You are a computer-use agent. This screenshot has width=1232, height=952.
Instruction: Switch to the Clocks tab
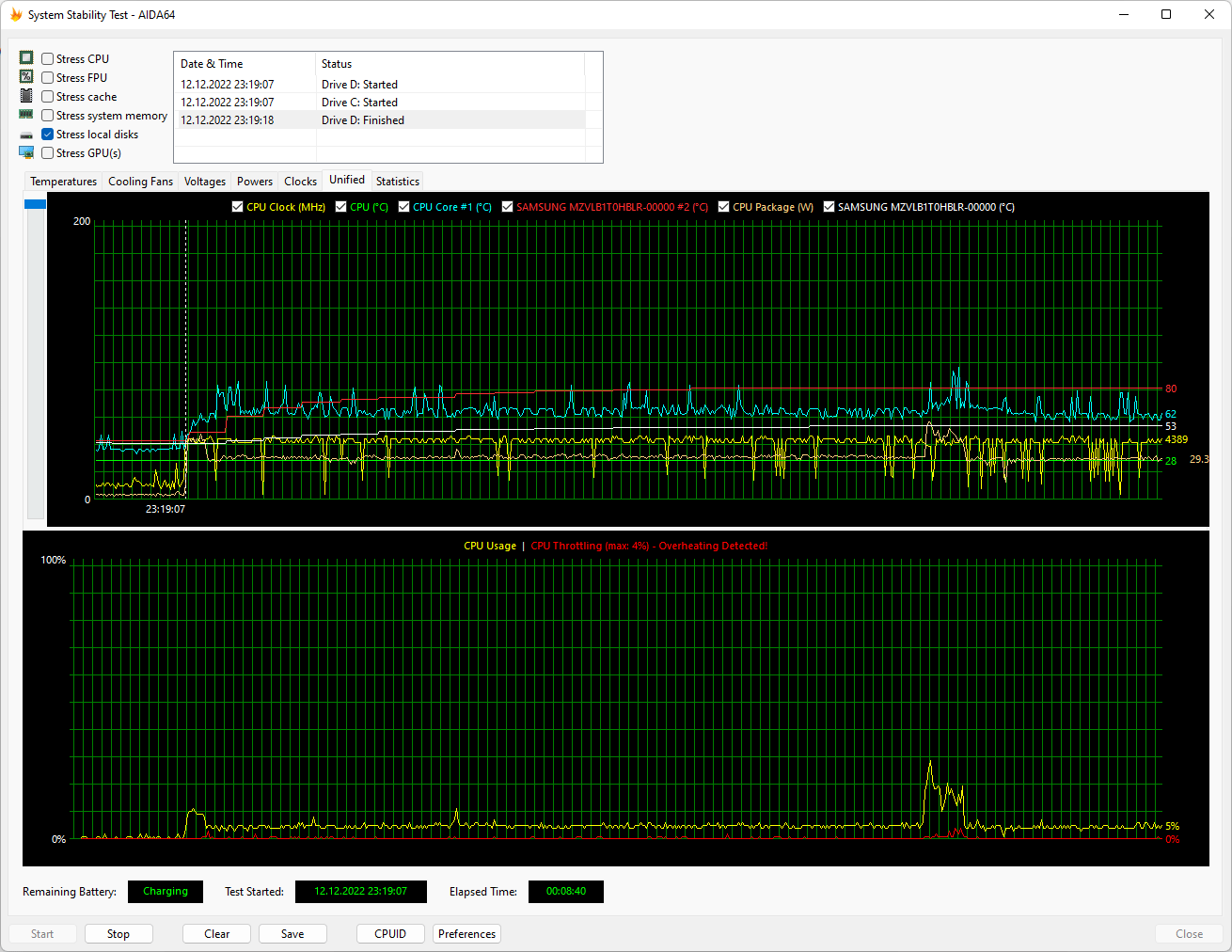[300, 182]
